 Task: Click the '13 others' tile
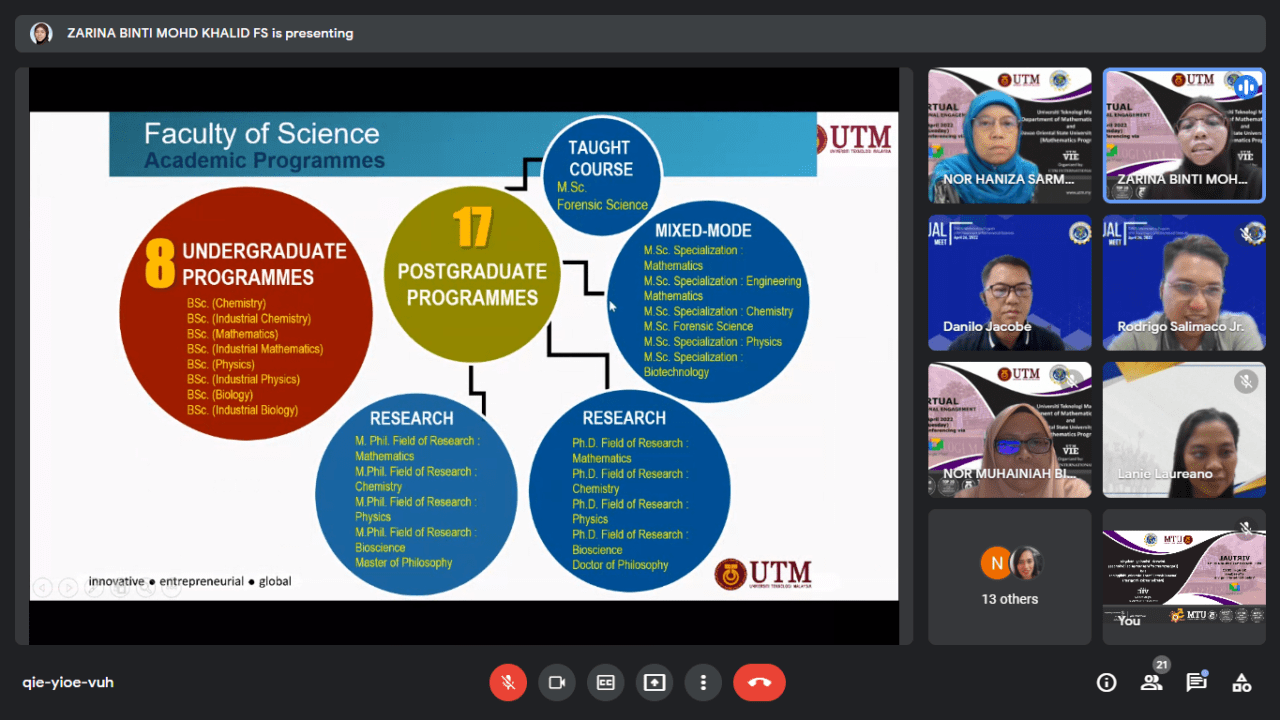[1009, 577]
